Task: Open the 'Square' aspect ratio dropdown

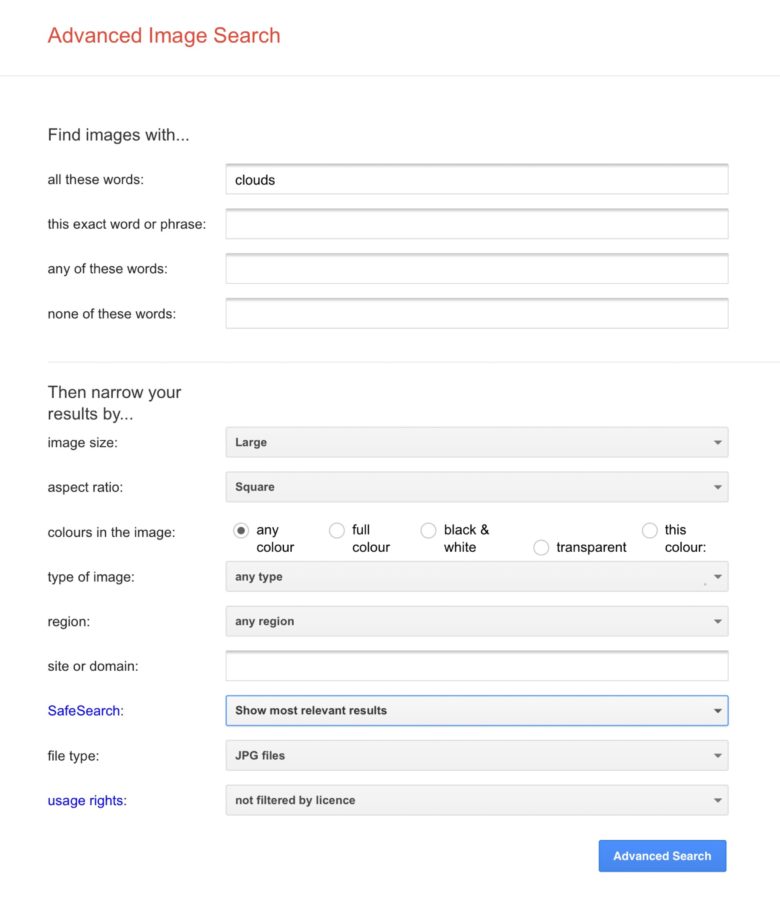Action: point(477,487)
